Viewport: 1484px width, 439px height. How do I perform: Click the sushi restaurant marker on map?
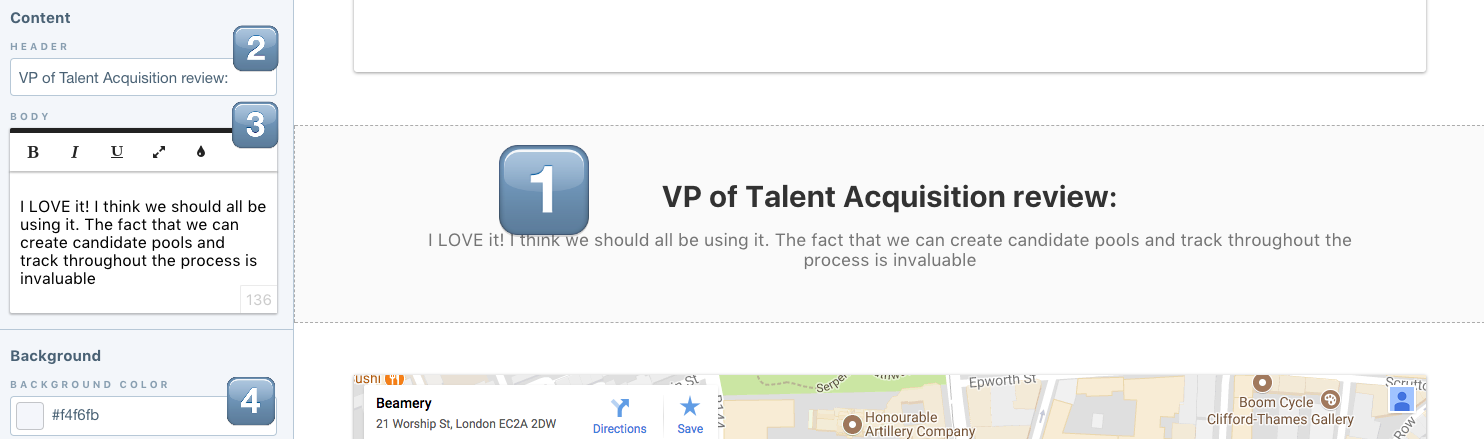click(393, 379)
